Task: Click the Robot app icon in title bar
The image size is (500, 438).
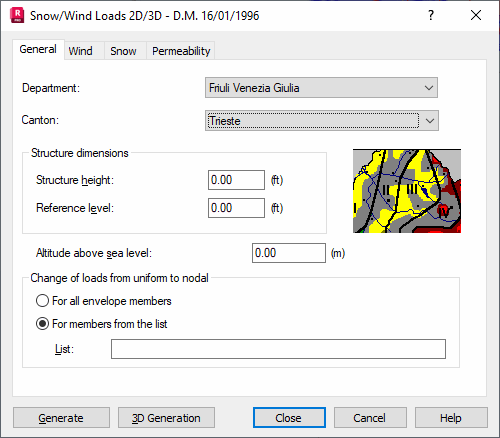Action: coord(17,16)
